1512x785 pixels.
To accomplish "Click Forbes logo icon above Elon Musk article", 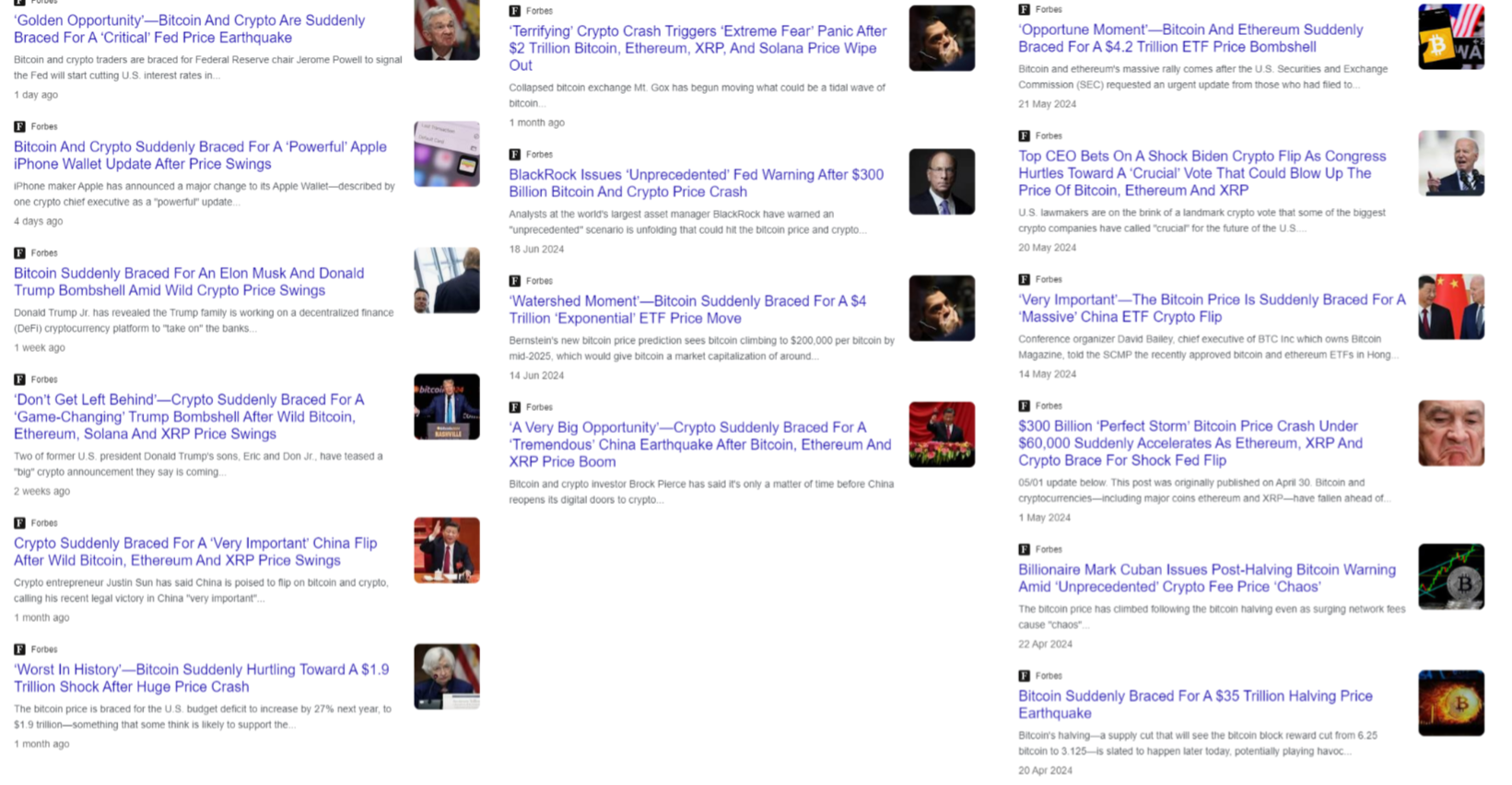I will point(19,252).
